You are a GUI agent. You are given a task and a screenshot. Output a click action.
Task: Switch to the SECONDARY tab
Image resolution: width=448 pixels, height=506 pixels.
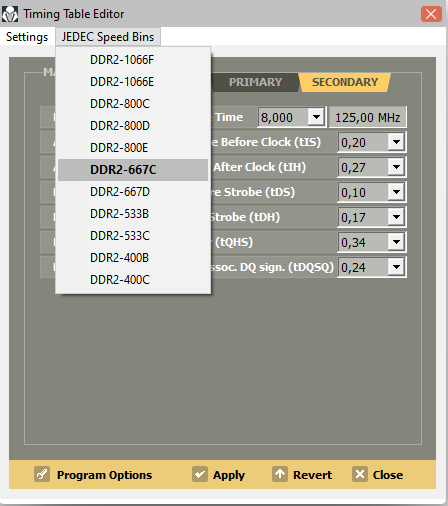point(345,82)
